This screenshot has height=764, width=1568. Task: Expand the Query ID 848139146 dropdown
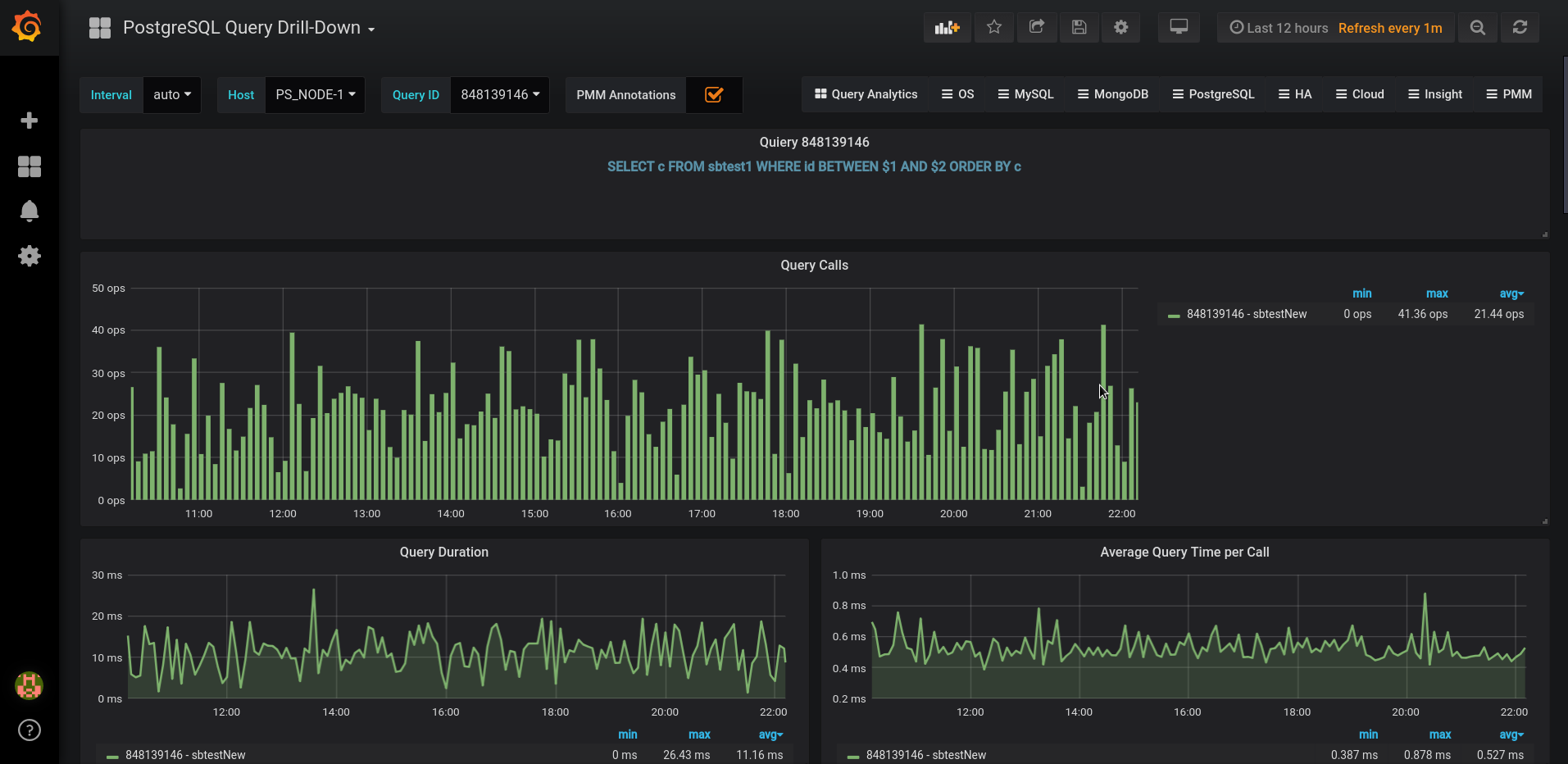[x=500, y=95]
